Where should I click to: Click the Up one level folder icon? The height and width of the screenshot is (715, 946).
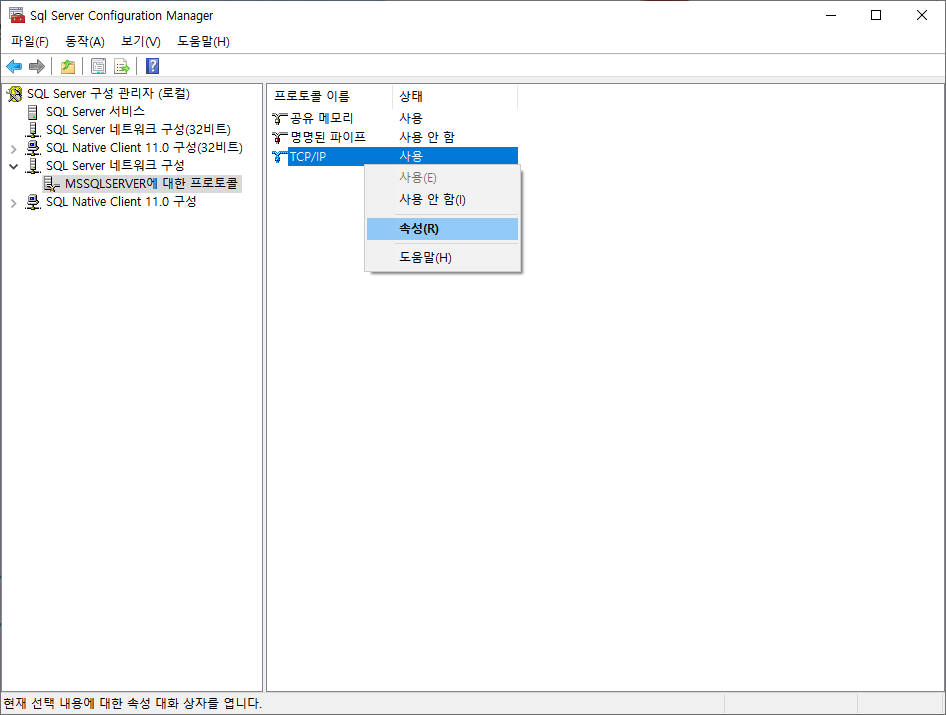pyautogui.click(x=68, y=66)
